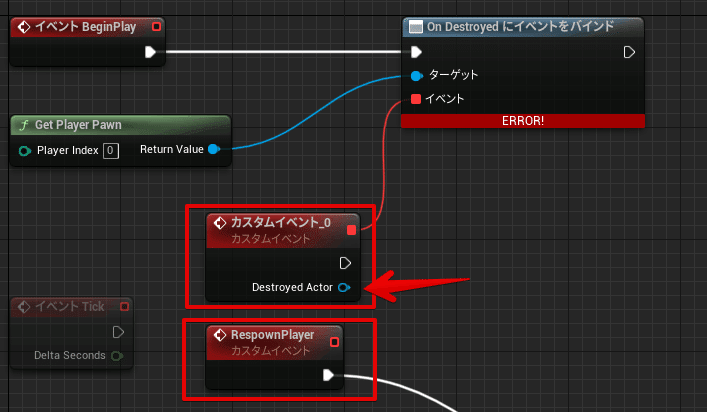The image size is (707, 412).
Task: Click the Delta Seconds green output pin
Action: 117,356
